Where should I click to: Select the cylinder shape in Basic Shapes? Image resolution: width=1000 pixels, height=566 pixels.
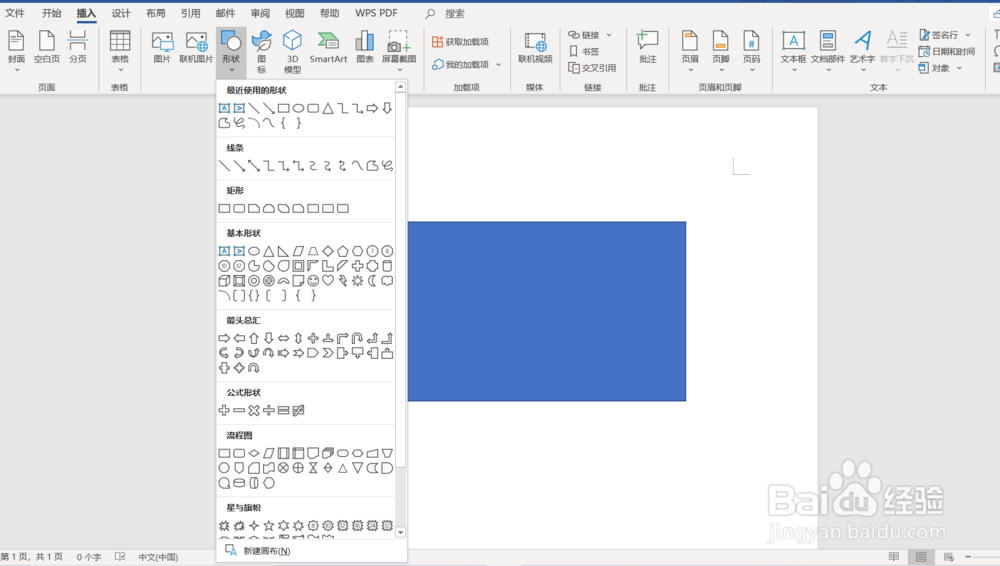point(387,265)
